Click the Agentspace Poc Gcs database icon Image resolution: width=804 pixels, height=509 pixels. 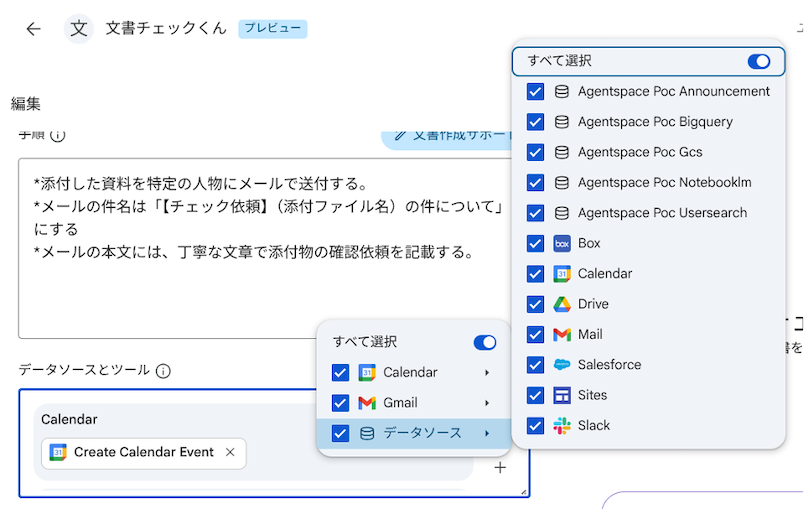(x=562, y=152)
